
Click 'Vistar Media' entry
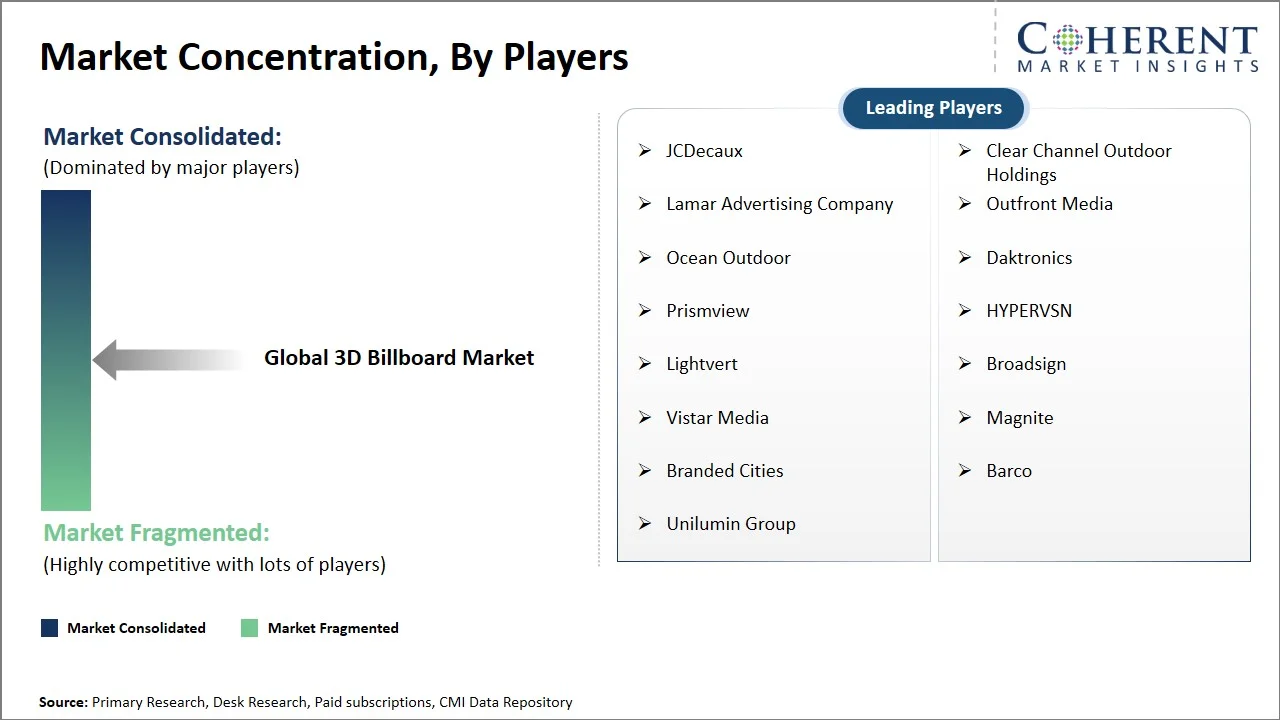click(x=717, y=418)
